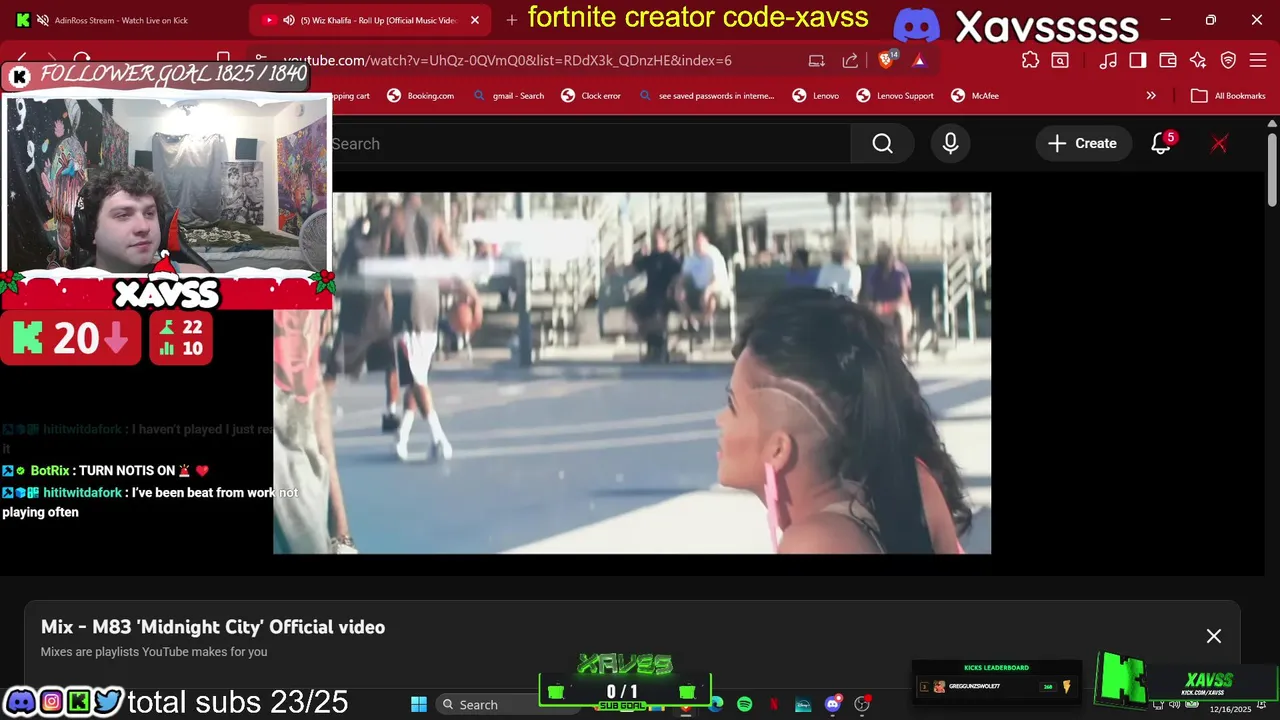
Task: Open the Lenovo bookmark
Action: tap(816, 96)
